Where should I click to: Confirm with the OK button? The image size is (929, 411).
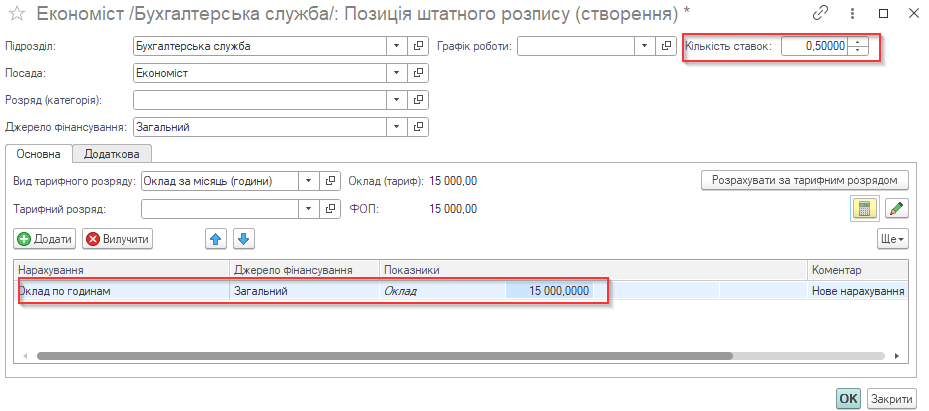point(848,399)
